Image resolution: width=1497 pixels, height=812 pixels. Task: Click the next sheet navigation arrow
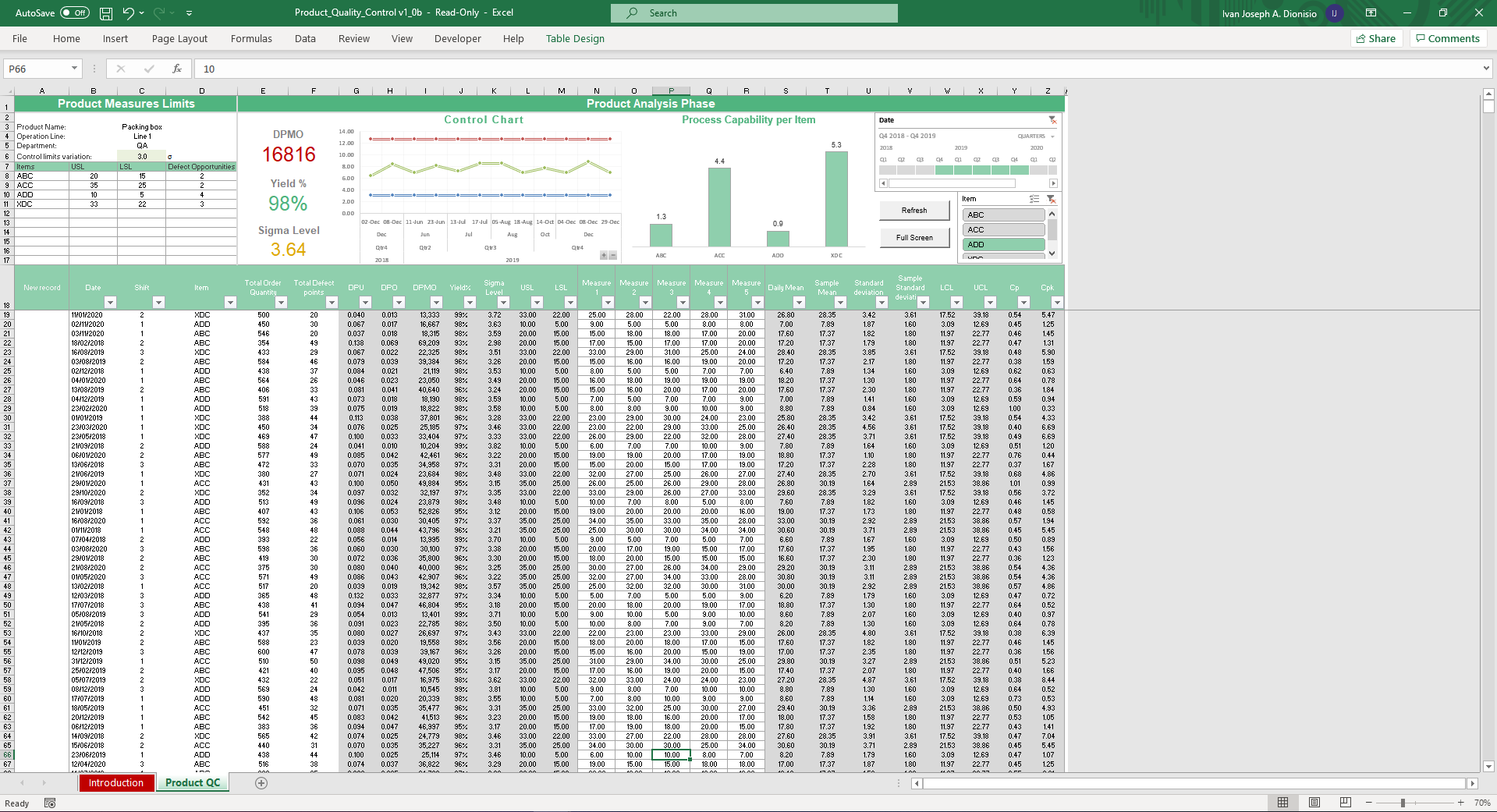point(44,783)
